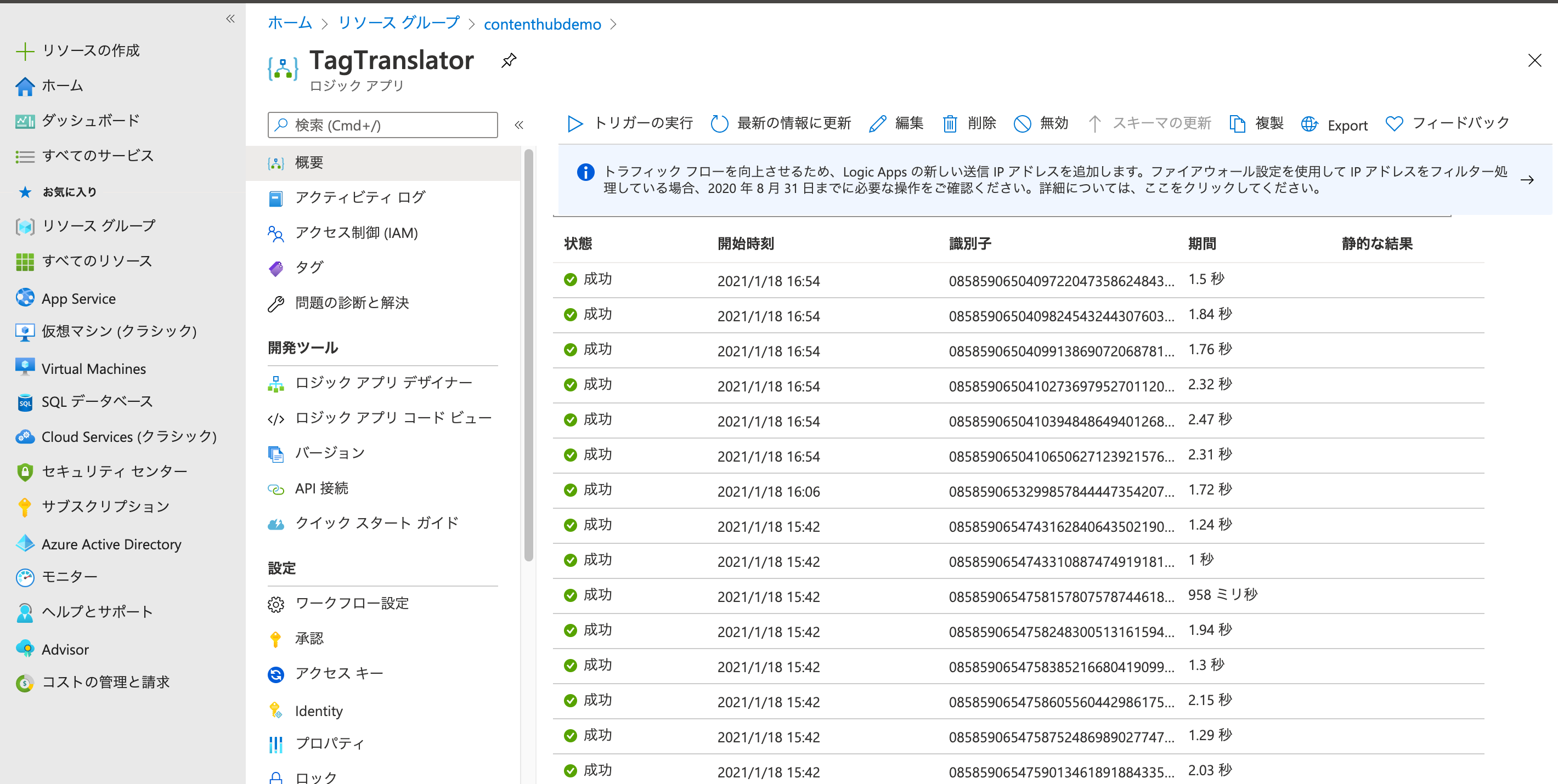
Task: Open run with duration 1.5 秒
Action: pos(1019,280)
